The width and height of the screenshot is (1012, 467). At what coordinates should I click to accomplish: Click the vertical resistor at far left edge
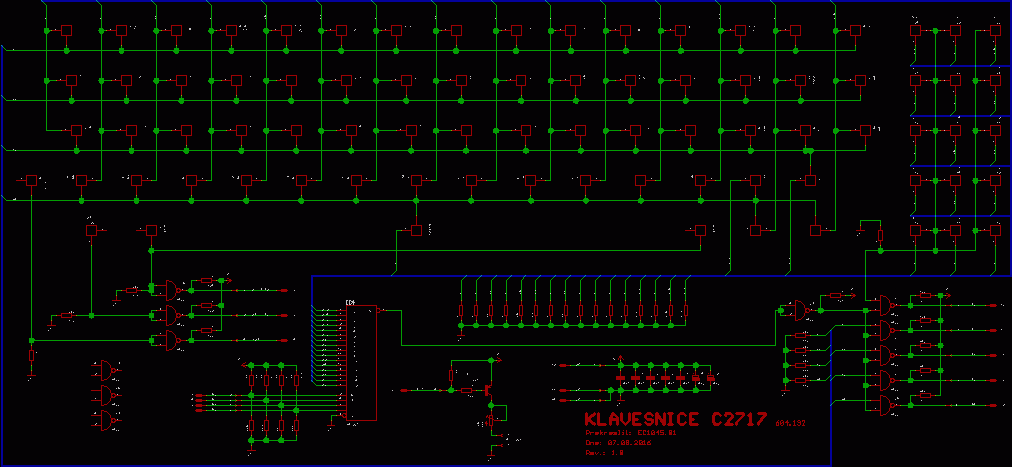[x=31, y=355]
